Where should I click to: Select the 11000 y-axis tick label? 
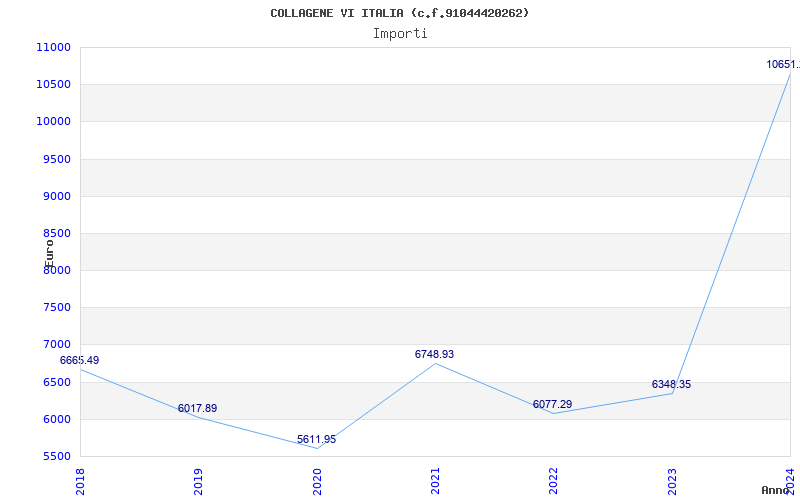point(53,47)
